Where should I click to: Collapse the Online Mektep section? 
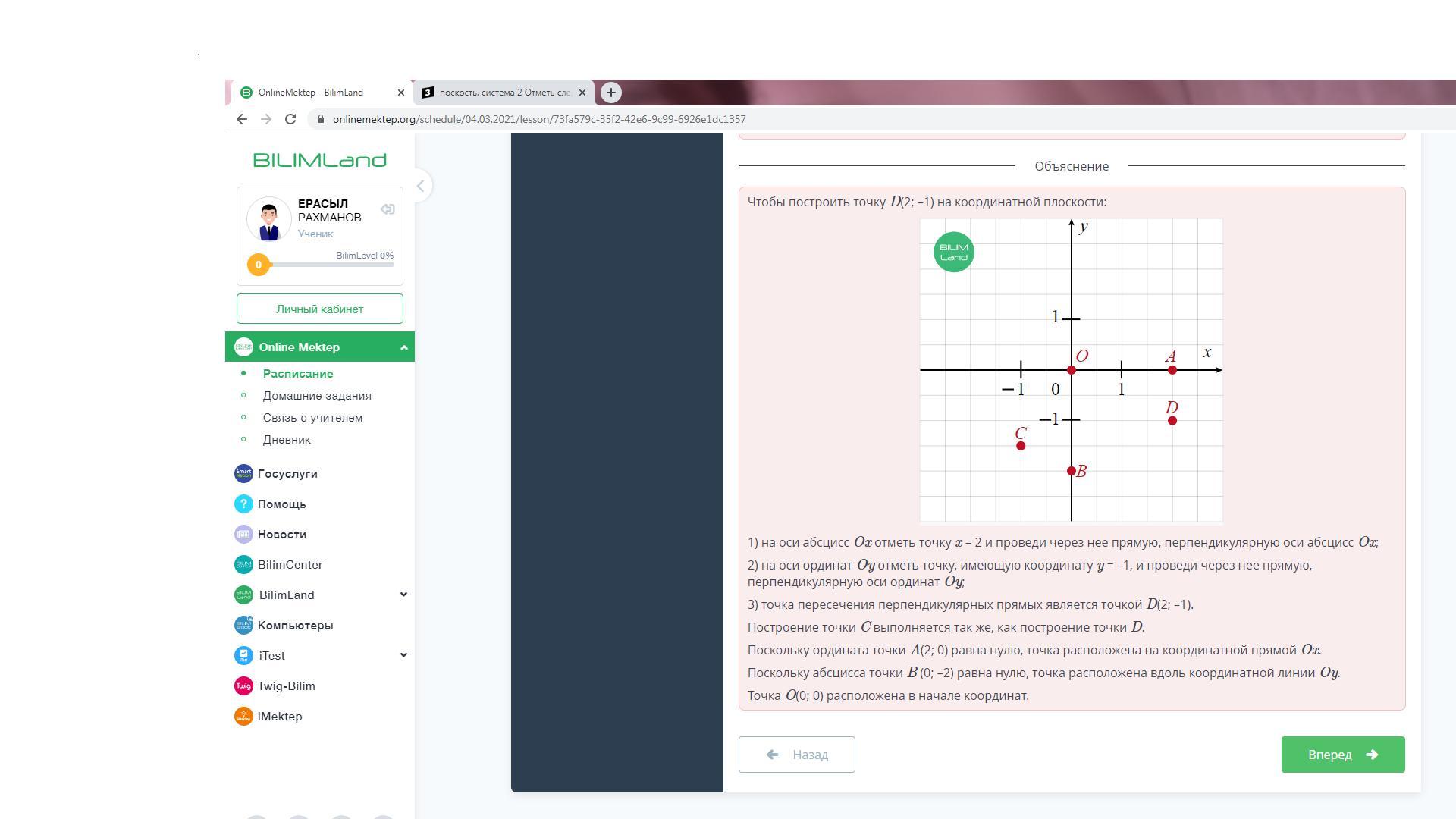403,347
